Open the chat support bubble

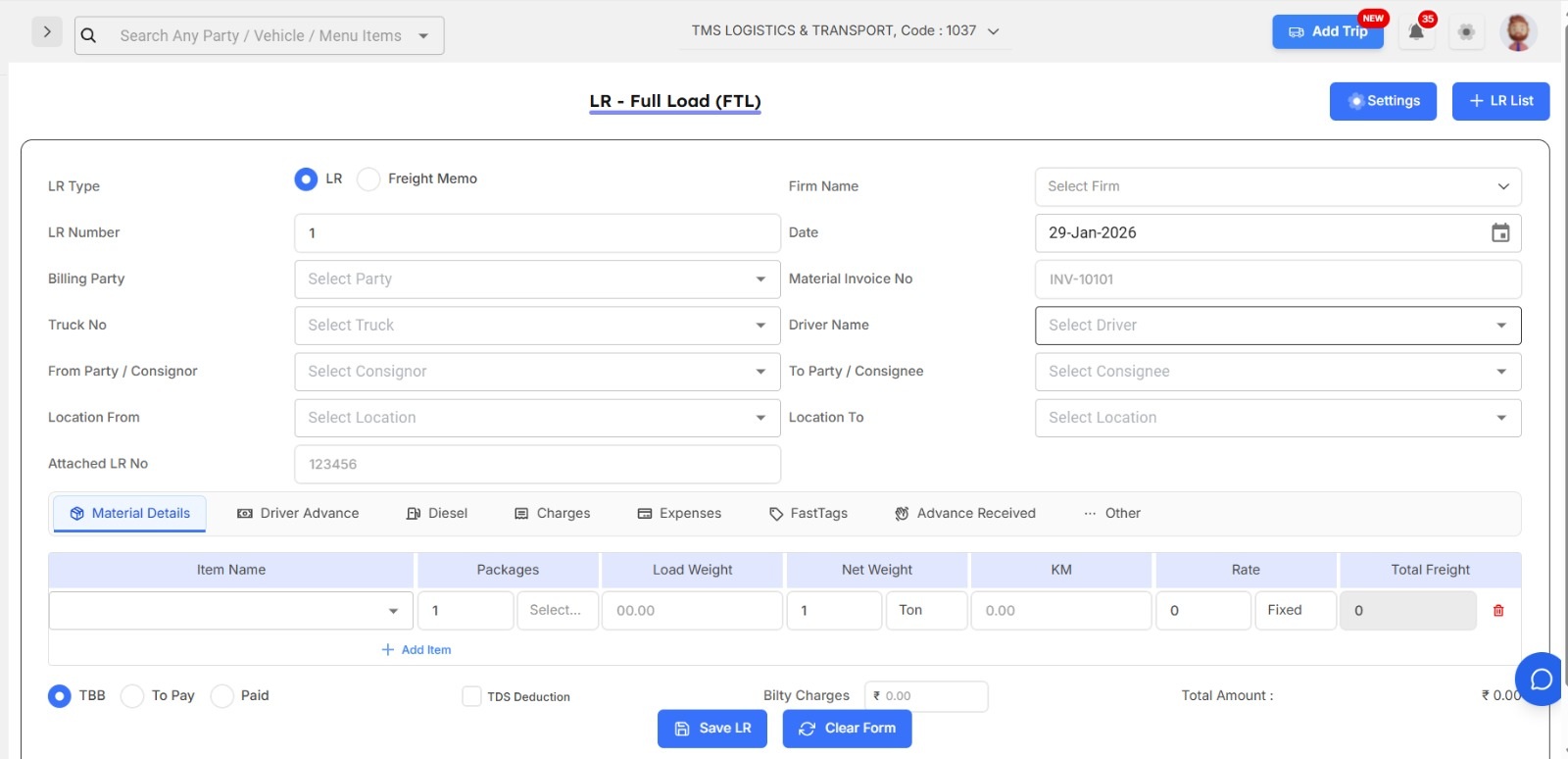1541,679
